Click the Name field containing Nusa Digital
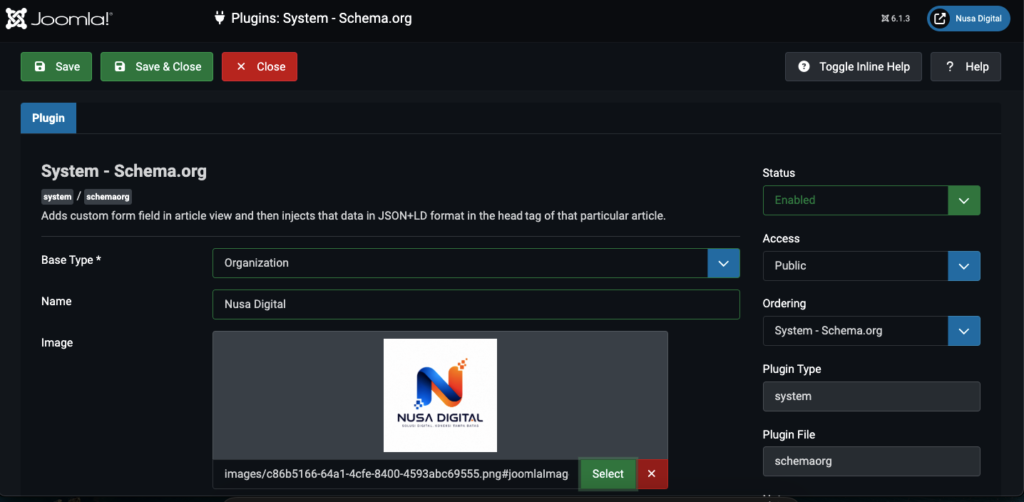The height and width of the screenshot is (502, 1024). 476,304
